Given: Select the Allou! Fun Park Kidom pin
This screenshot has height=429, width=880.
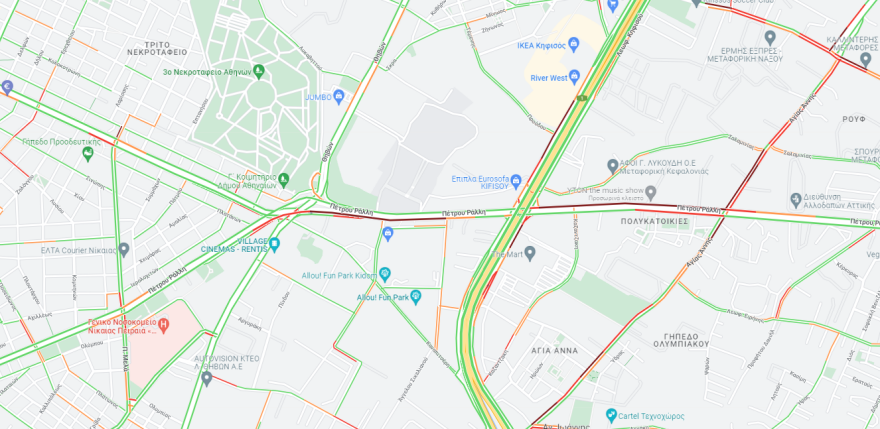Looking at the screenshot, I should pos(384,273).
